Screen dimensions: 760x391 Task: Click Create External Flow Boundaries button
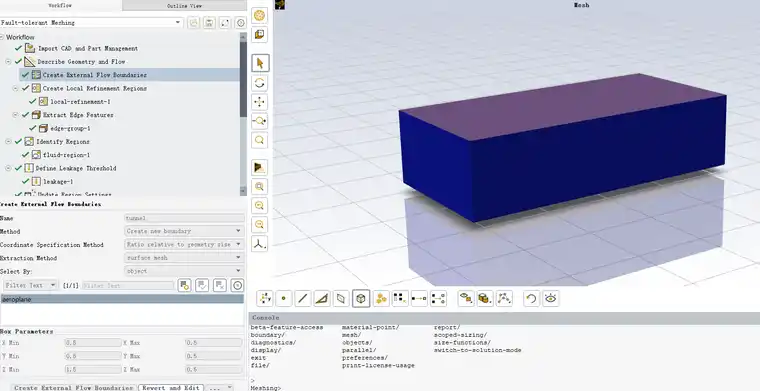click(73, 388)
